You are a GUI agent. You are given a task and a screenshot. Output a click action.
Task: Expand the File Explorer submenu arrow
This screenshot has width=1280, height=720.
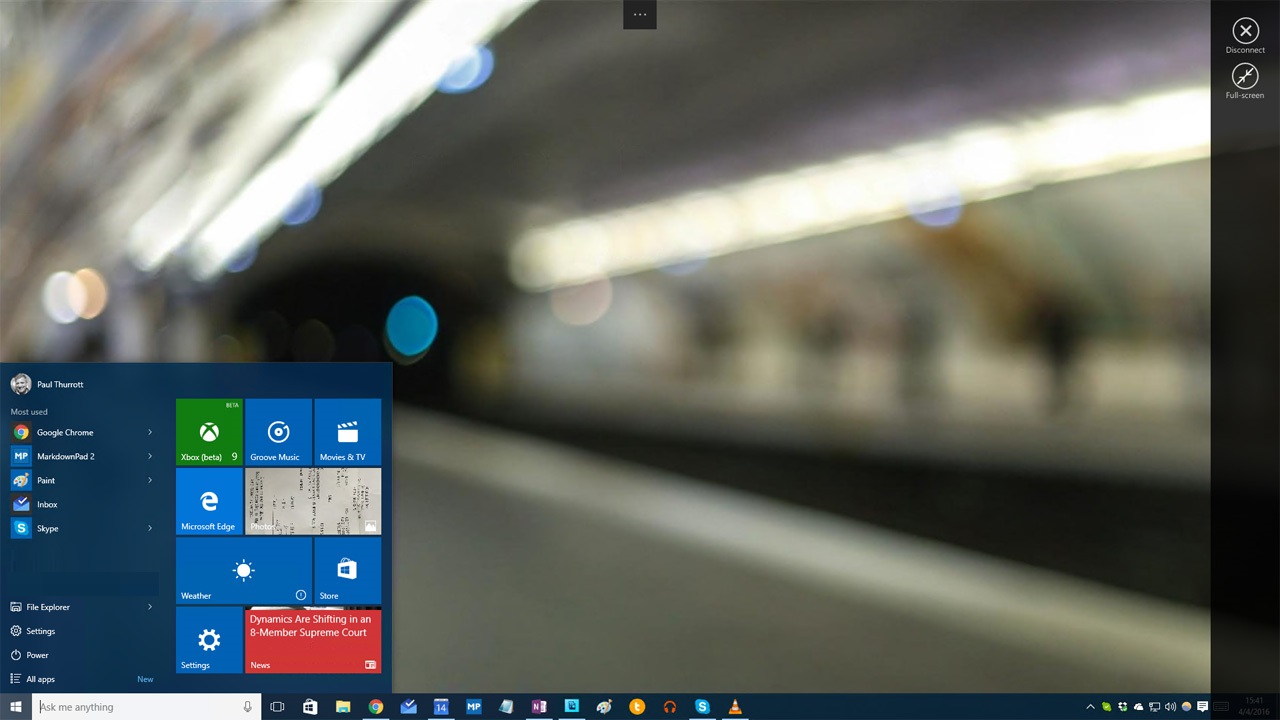[150, 607]
